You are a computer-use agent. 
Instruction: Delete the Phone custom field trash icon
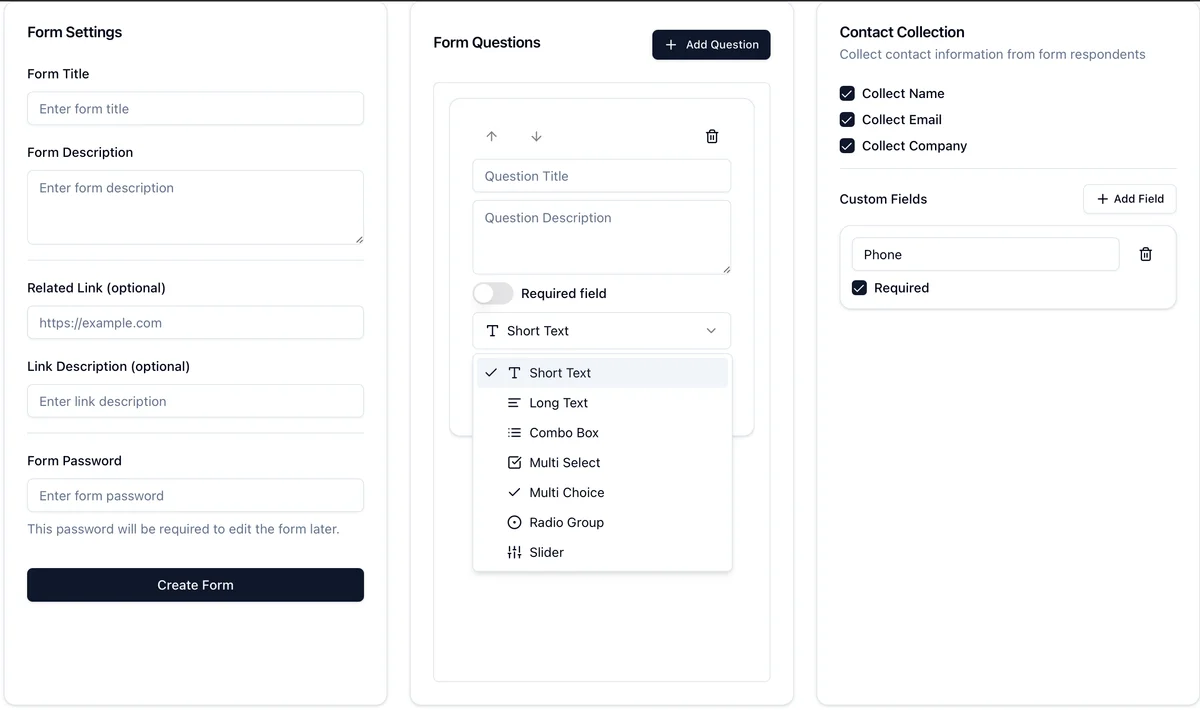(x=1146, y=254)
